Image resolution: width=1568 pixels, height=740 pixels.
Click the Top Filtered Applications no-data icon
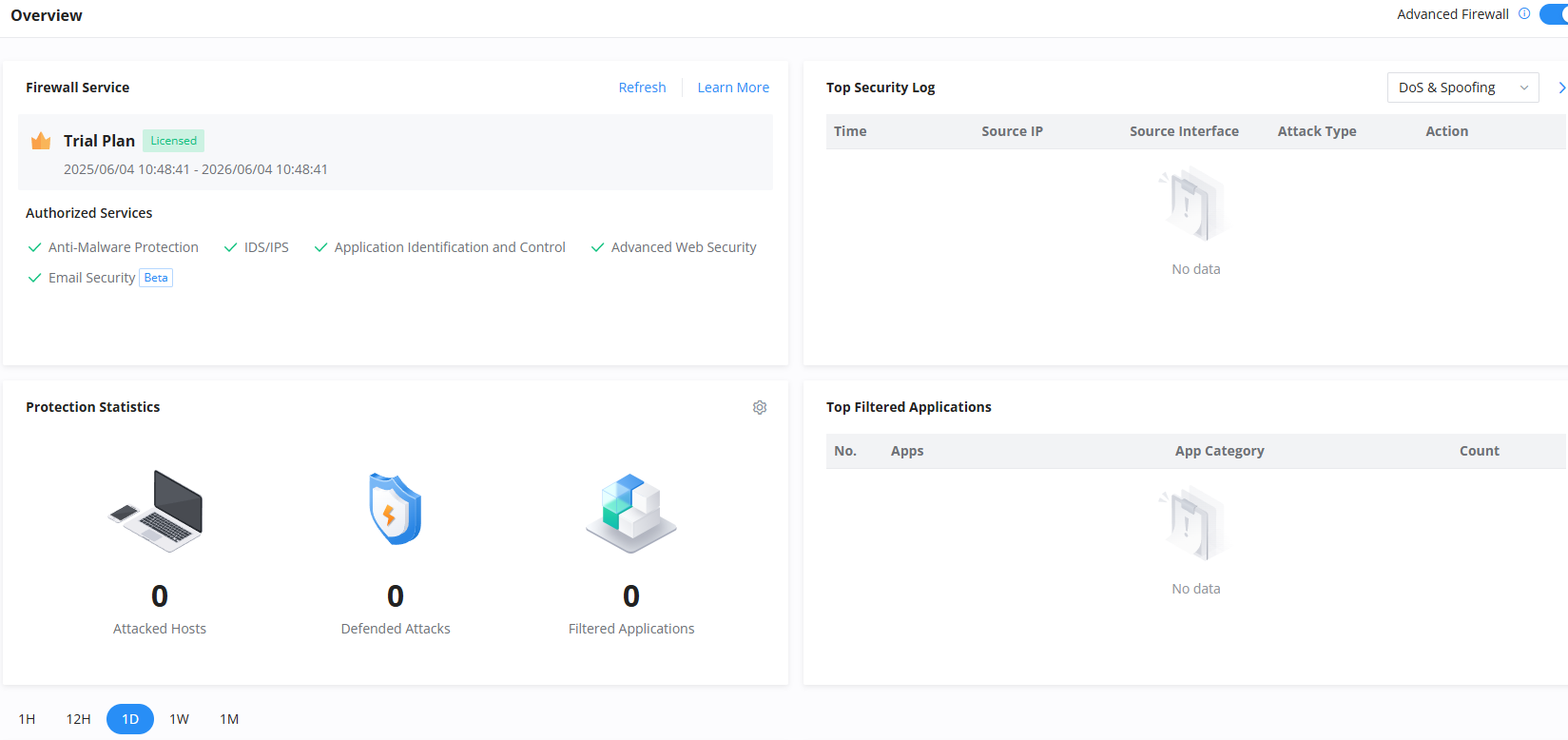pyautogui.click(x=1193, y=524)
